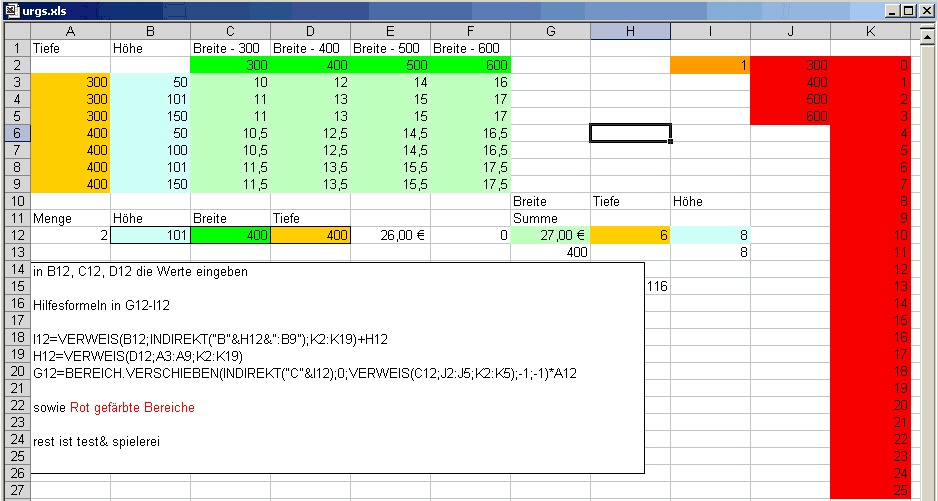The image size is (938, 501).
Task: Click cell G12 showing 27,00 €
Action: pyautogui.click(x=550, y=235)
